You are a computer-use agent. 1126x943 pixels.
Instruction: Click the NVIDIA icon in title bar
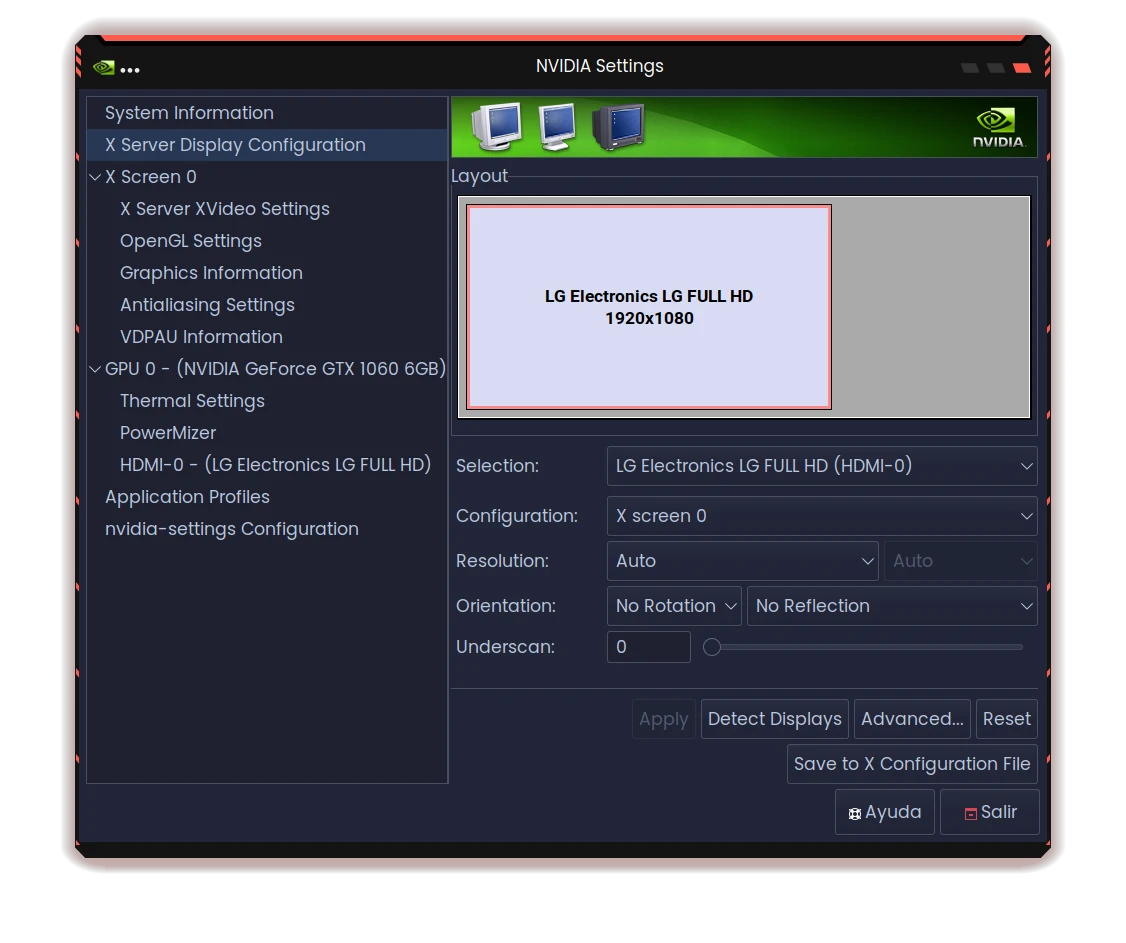click(103, 68)
